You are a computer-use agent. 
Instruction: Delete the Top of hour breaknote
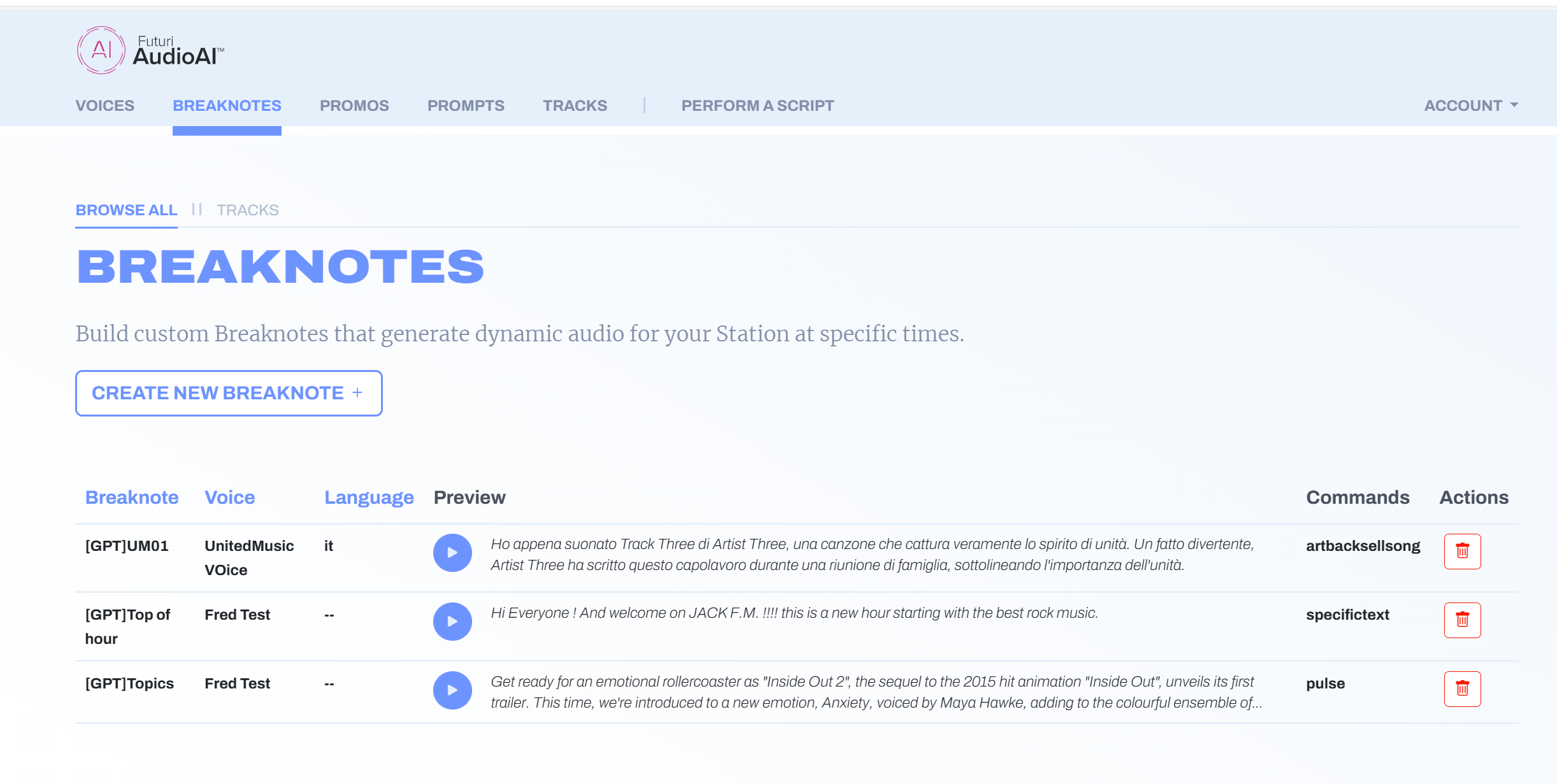pos(1462,620)
